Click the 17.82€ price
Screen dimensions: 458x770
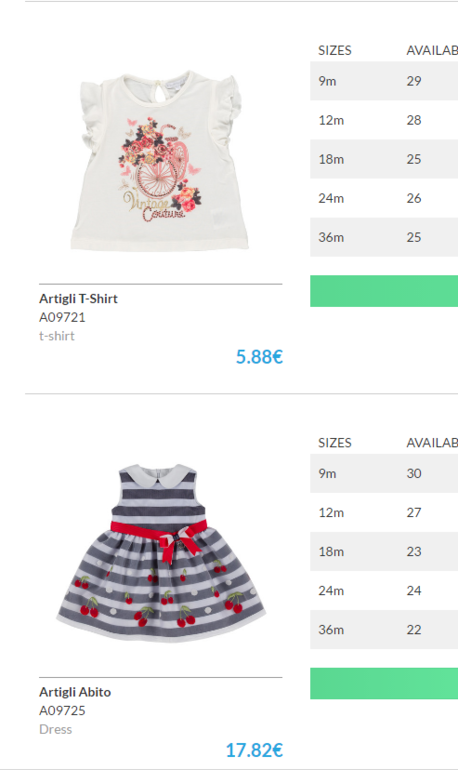(254, 750)
